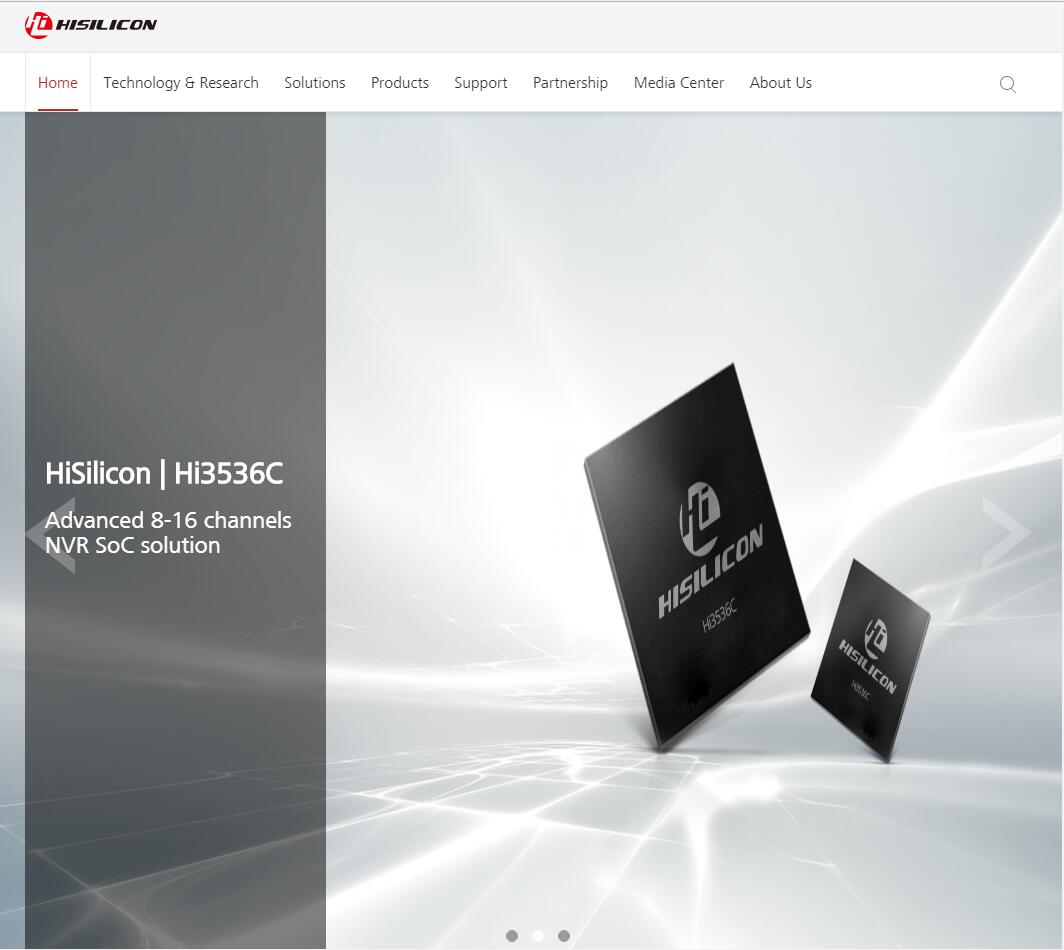
Task: Open the search magnifier icon
Action: point(1008,84)
